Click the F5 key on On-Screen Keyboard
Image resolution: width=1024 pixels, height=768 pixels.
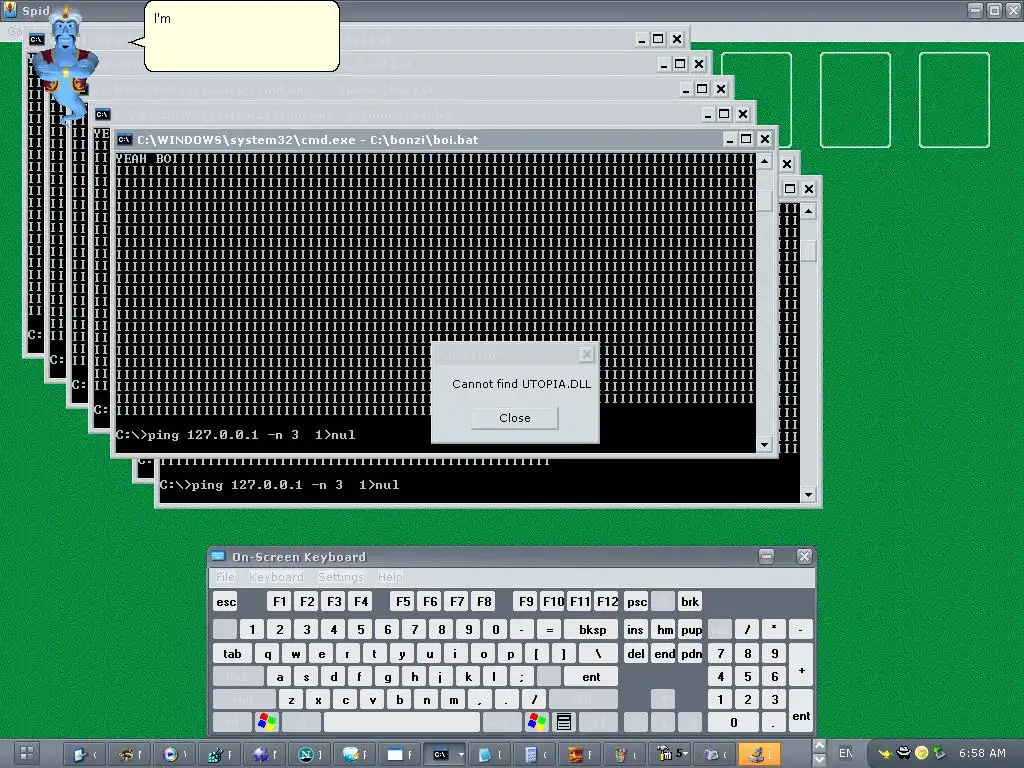click(403, 601)
